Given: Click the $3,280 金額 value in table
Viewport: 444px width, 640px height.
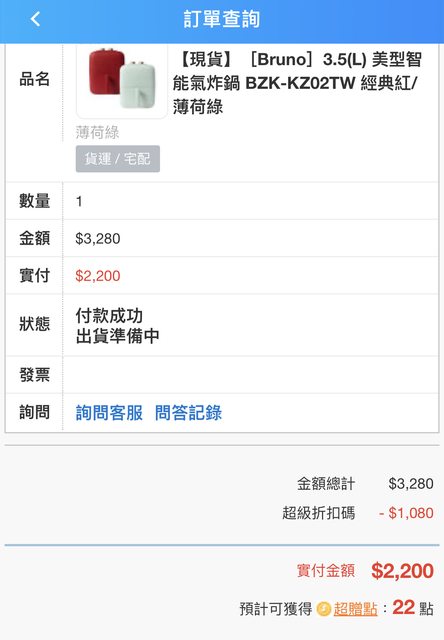Looking at the screenshot, I should click(x=98, y=239).
